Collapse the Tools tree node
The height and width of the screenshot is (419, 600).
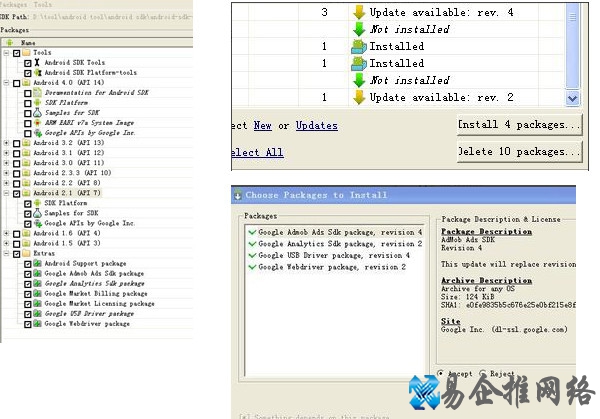click(6, 52)
